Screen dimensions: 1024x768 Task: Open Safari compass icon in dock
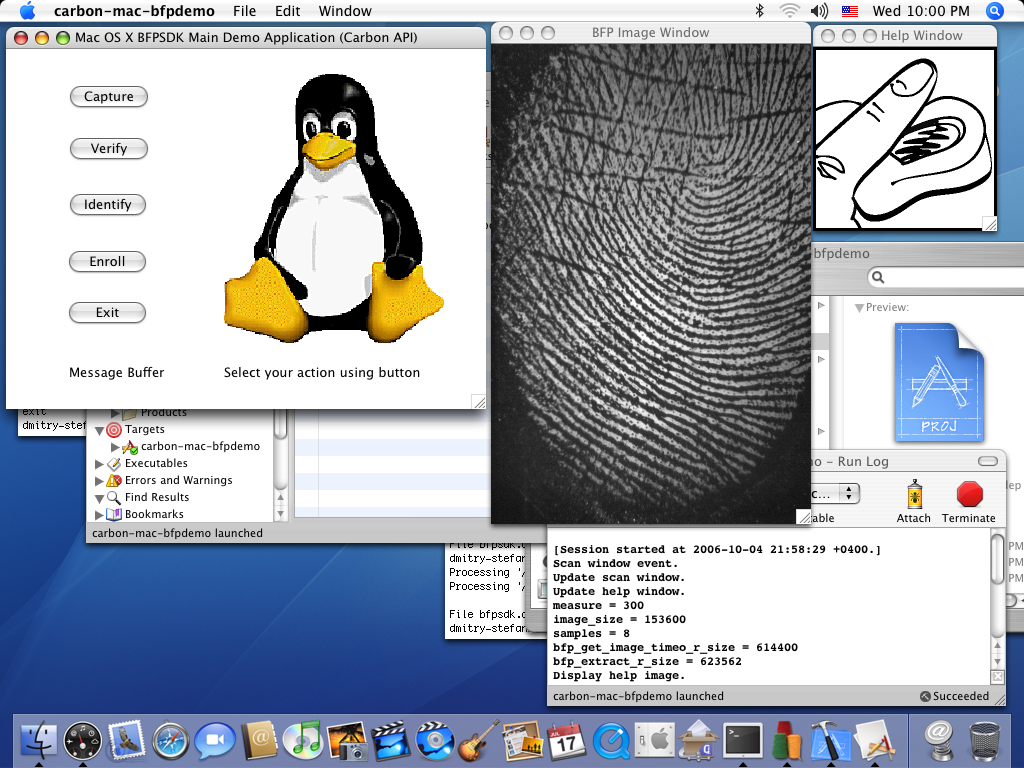click(x=171, y=741)
